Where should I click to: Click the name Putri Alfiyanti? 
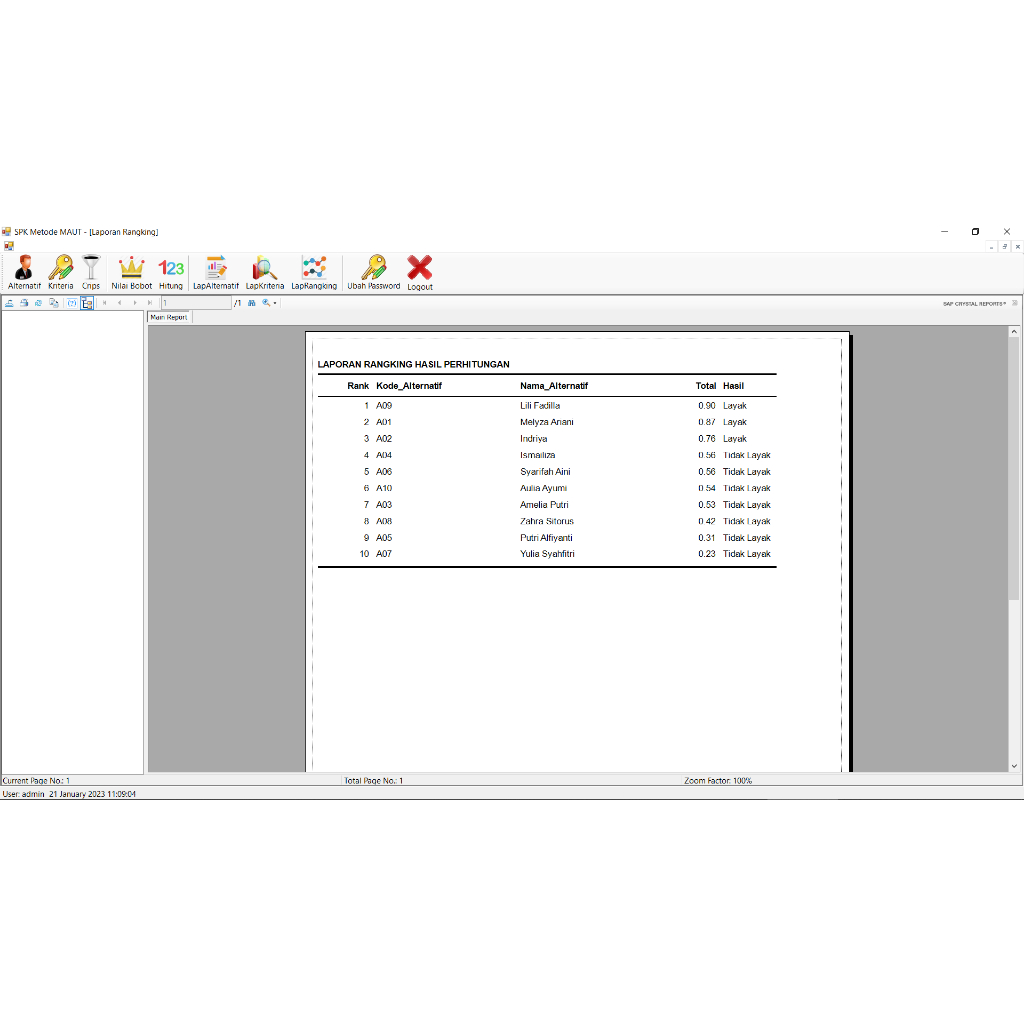[x=546, y=537]
